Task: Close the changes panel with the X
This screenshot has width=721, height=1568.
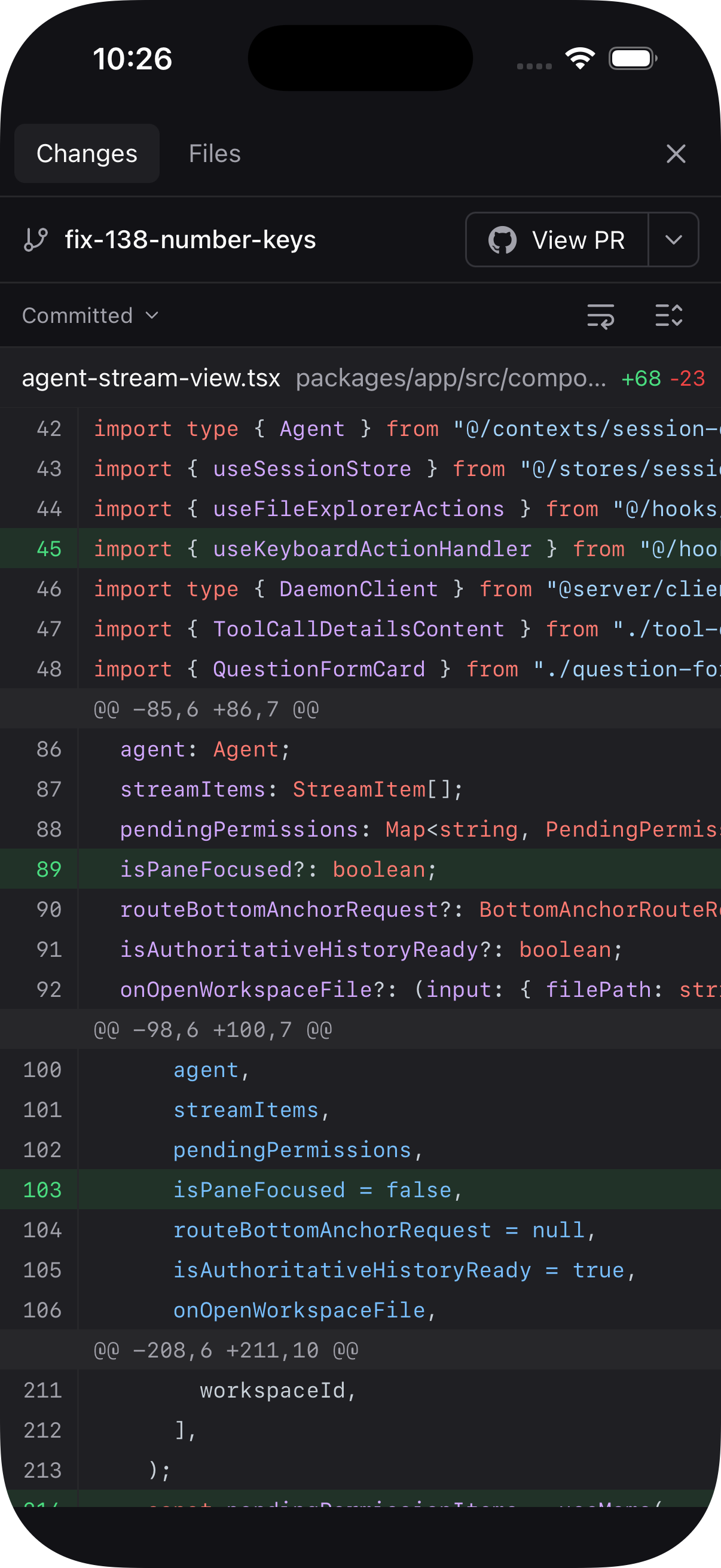Action: click(x=676, y=154)
